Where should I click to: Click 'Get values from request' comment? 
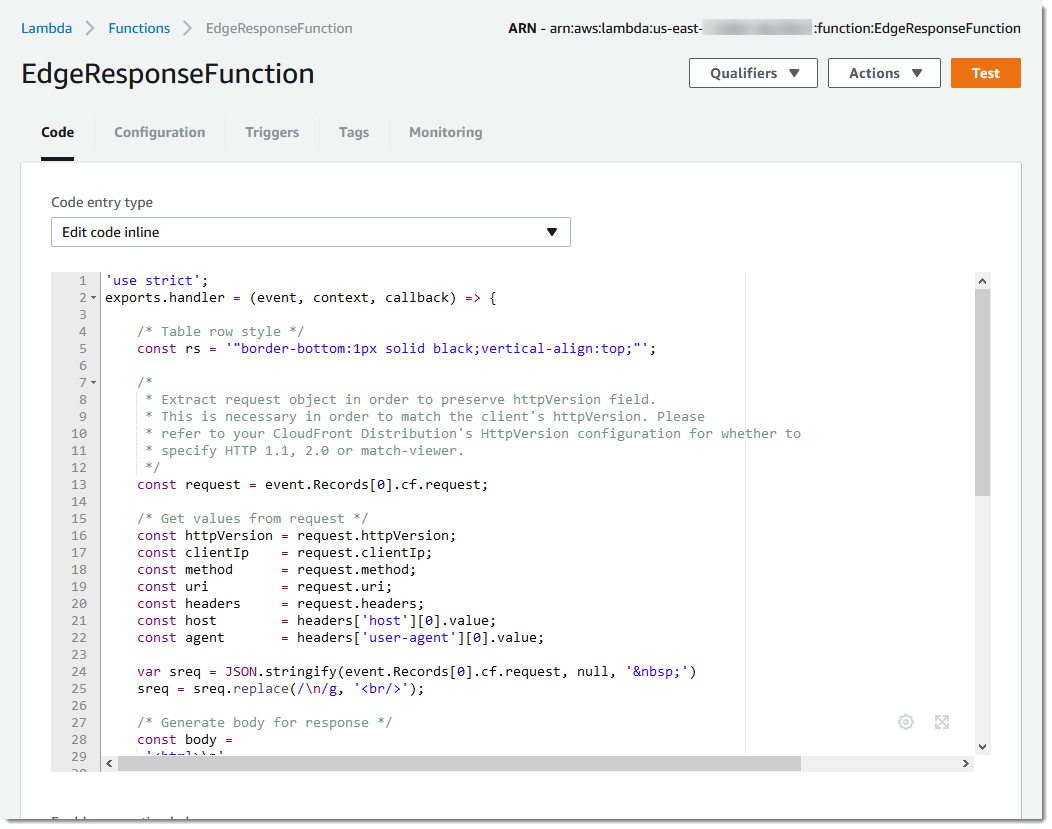(252, 518)
